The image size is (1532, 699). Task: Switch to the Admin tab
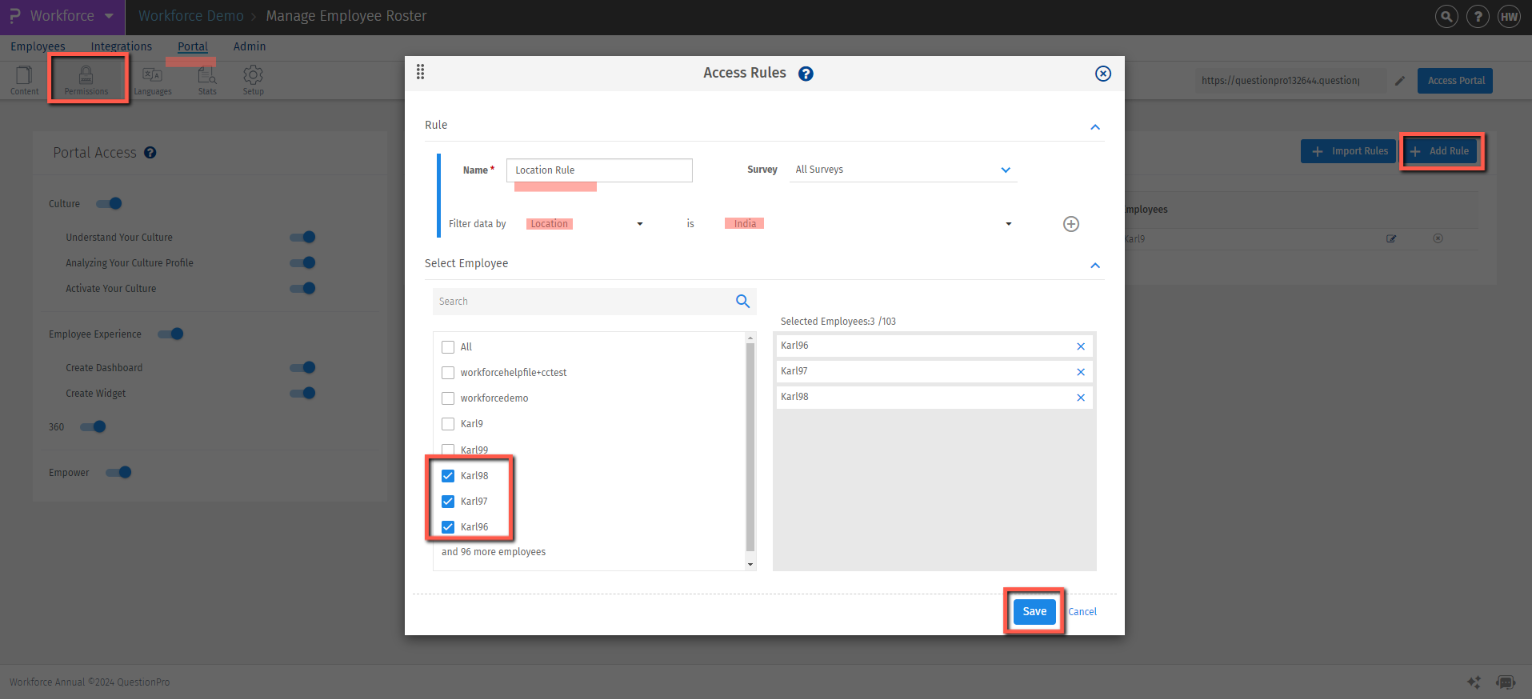pos(250,46)
